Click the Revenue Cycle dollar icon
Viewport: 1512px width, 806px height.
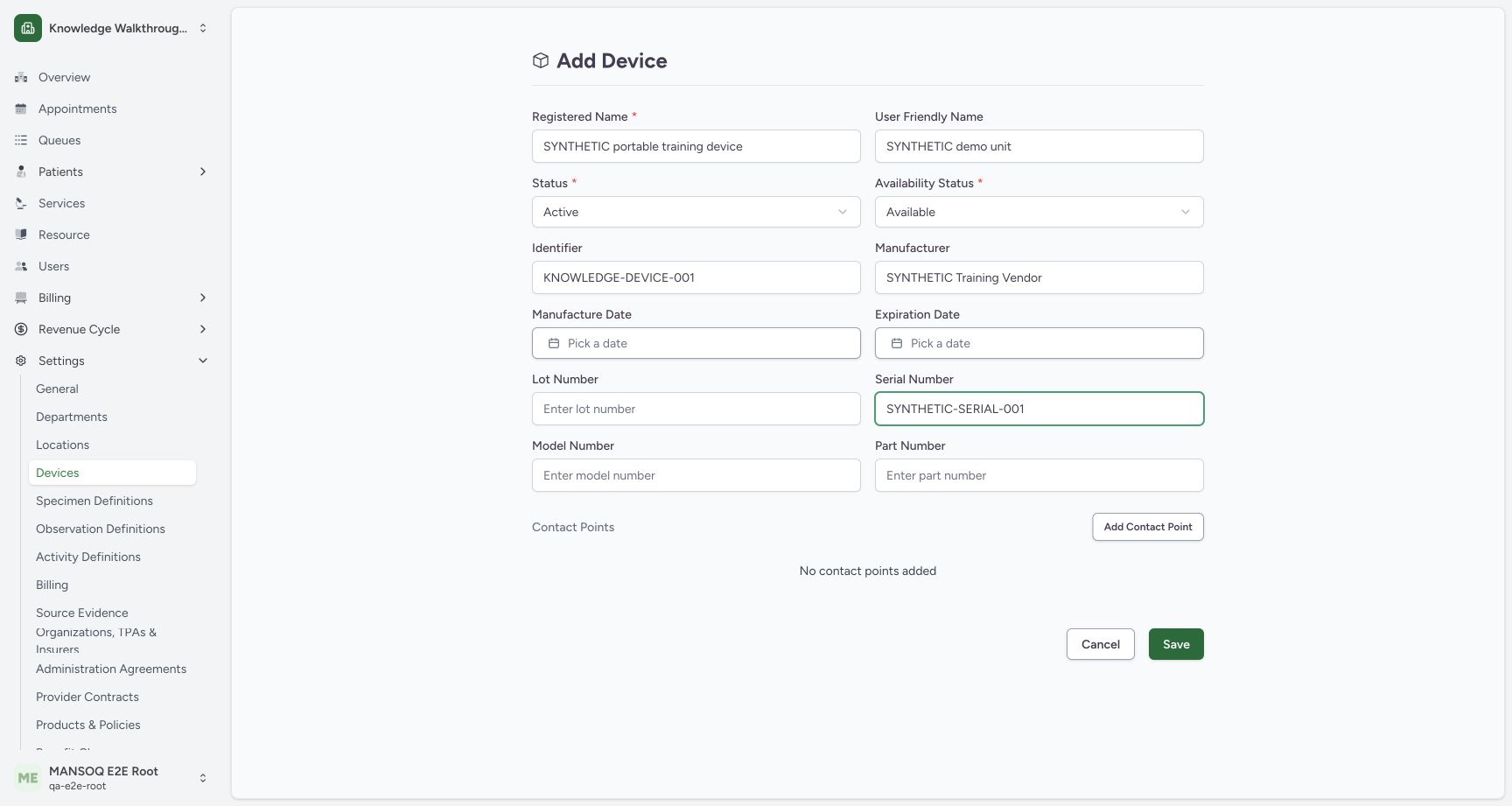21,329
